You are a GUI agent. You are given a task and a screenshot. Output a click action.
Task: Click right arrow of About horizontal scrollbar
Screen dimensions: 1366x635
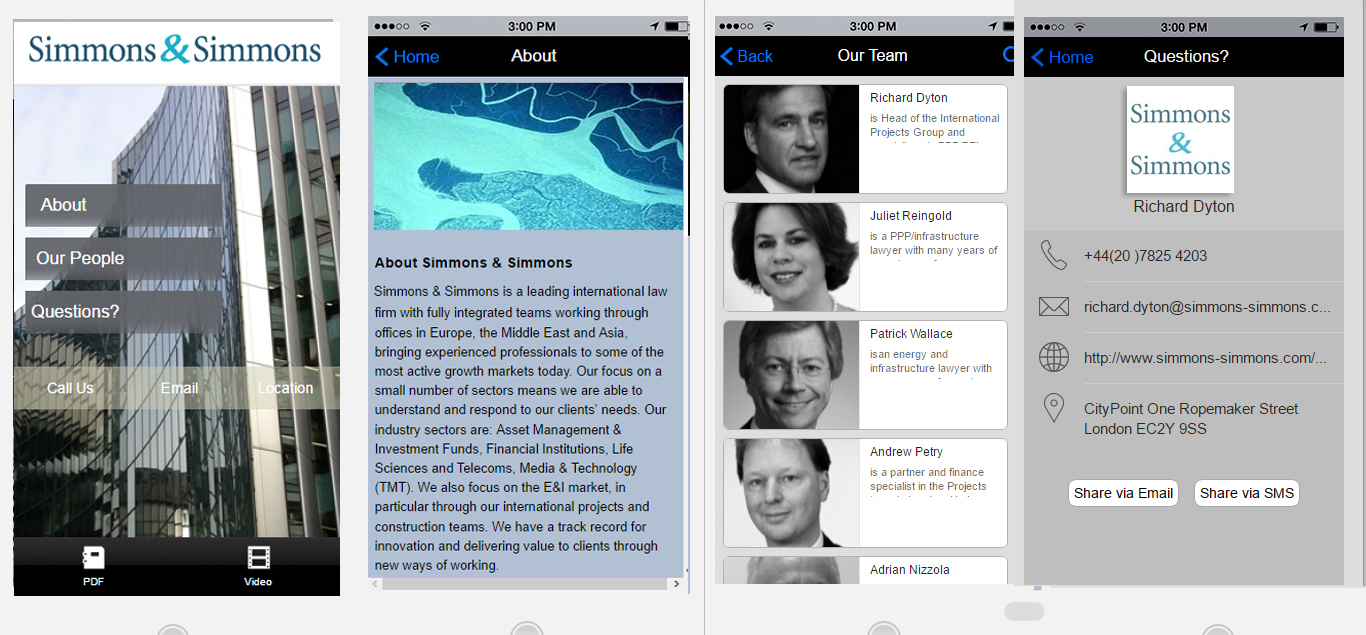[x=676, y=584]
